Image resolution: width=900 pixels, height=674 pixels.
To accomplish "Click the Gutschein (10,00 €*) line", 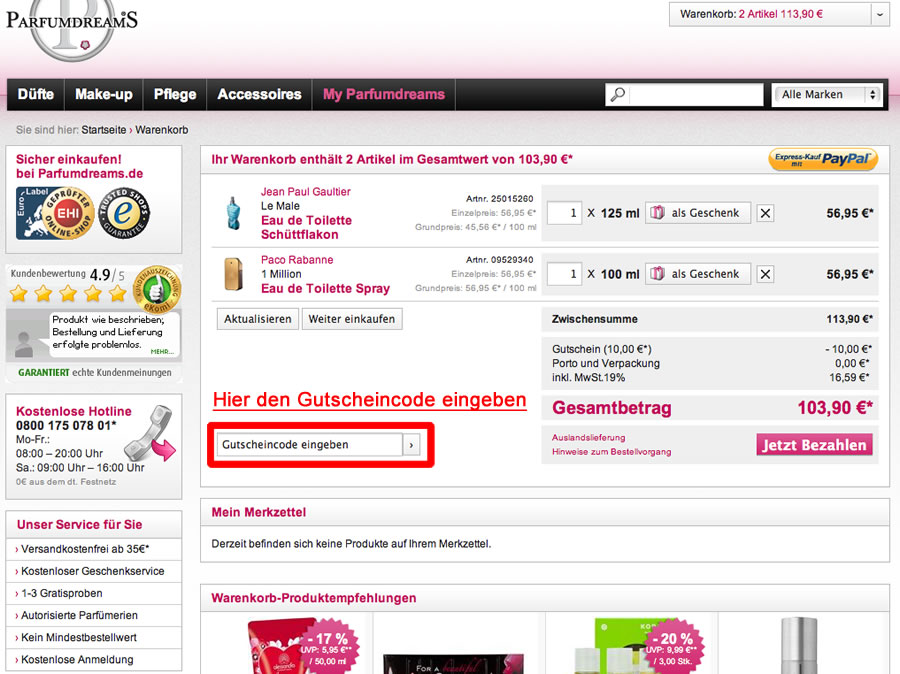I will pos(712,349).
